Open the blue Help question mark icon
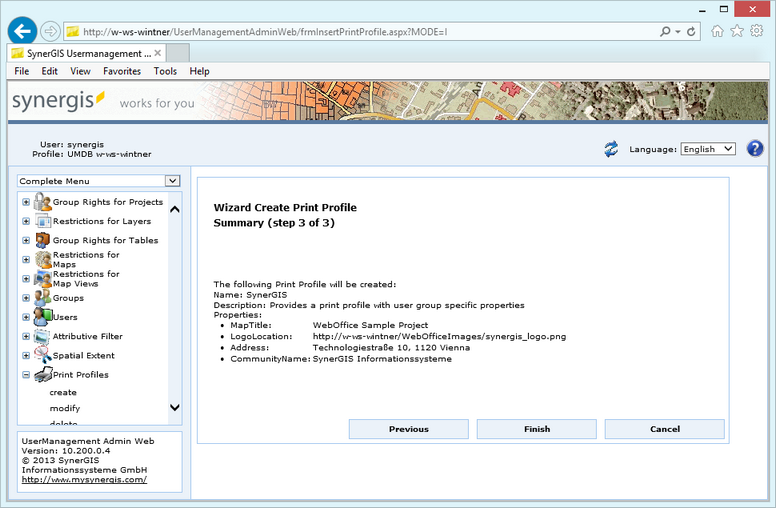This screenshot has height=508, width=776. pyautogui.click(x=755, y=148)
